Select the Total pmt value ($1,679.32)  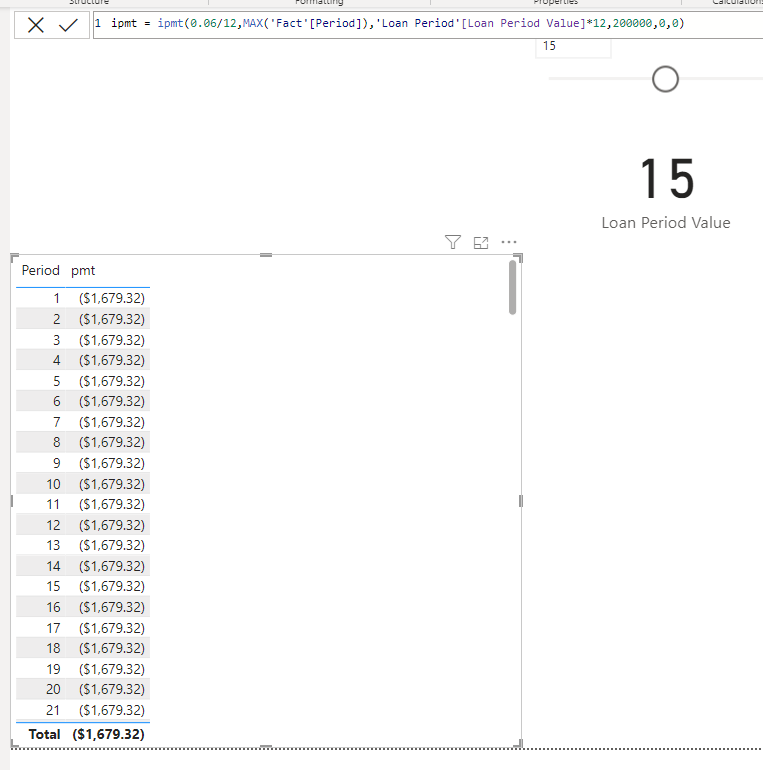109,735
